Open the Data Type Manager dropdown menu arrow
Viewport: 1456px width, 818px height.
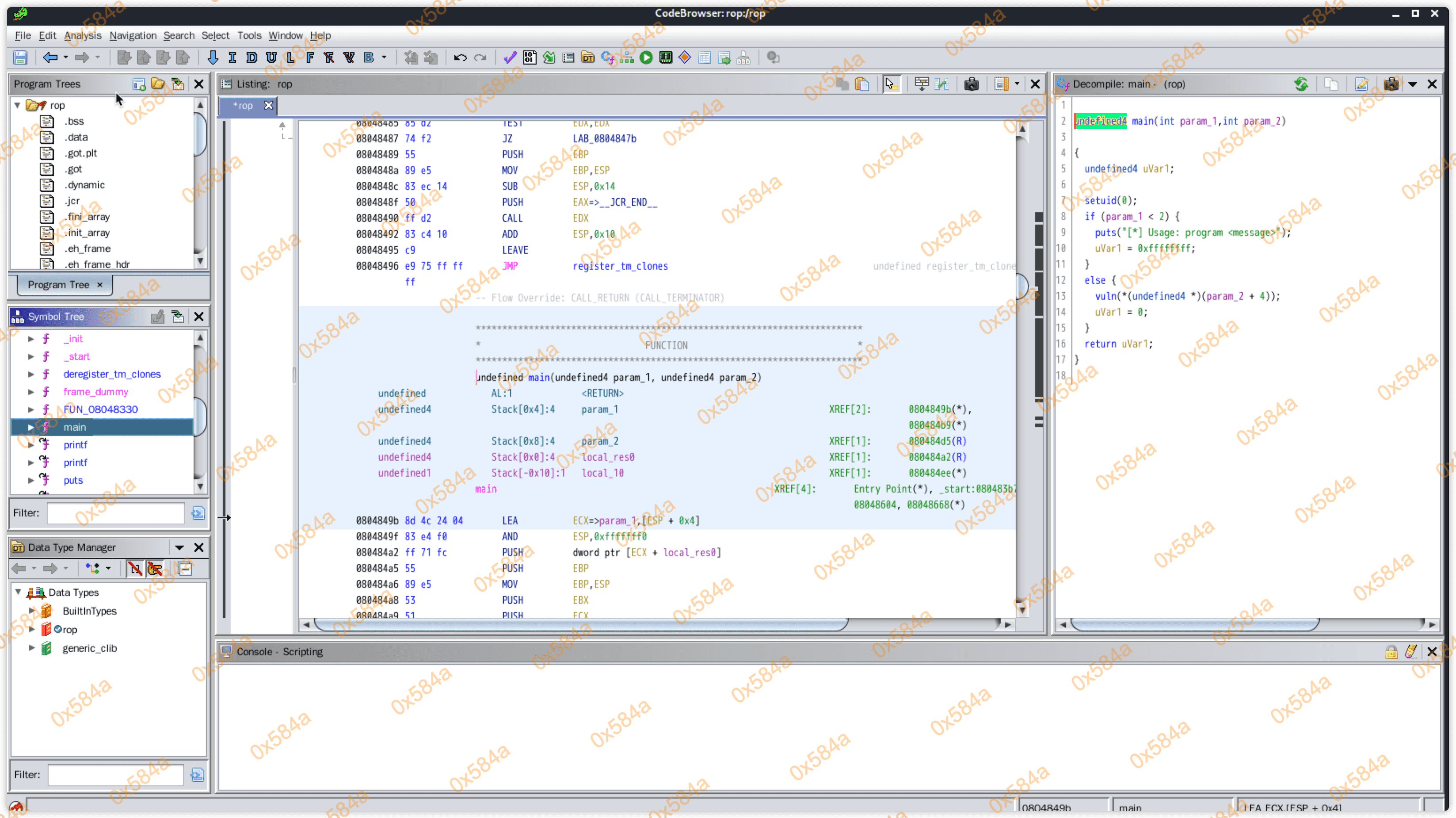pyautogui.click(x=179, y=547)
